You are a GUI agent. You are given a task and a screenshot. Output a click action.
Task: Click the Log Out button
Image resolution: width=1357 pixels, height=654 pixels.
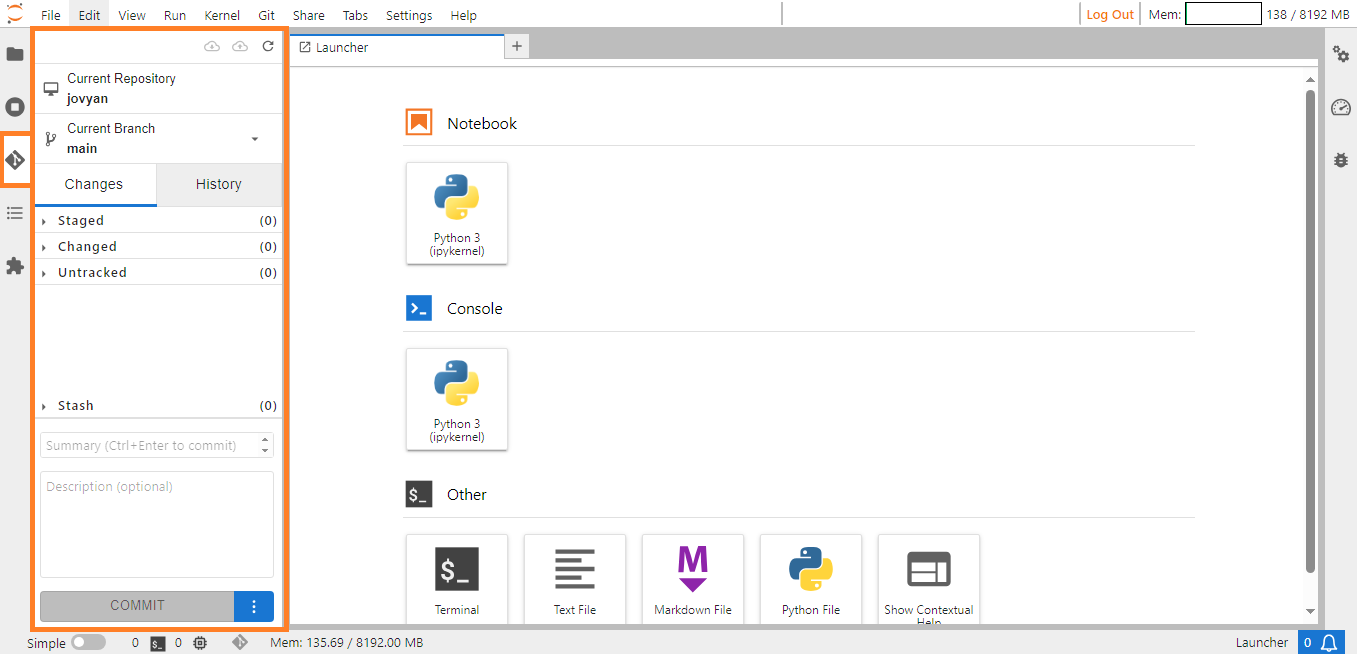[1110, 15]
